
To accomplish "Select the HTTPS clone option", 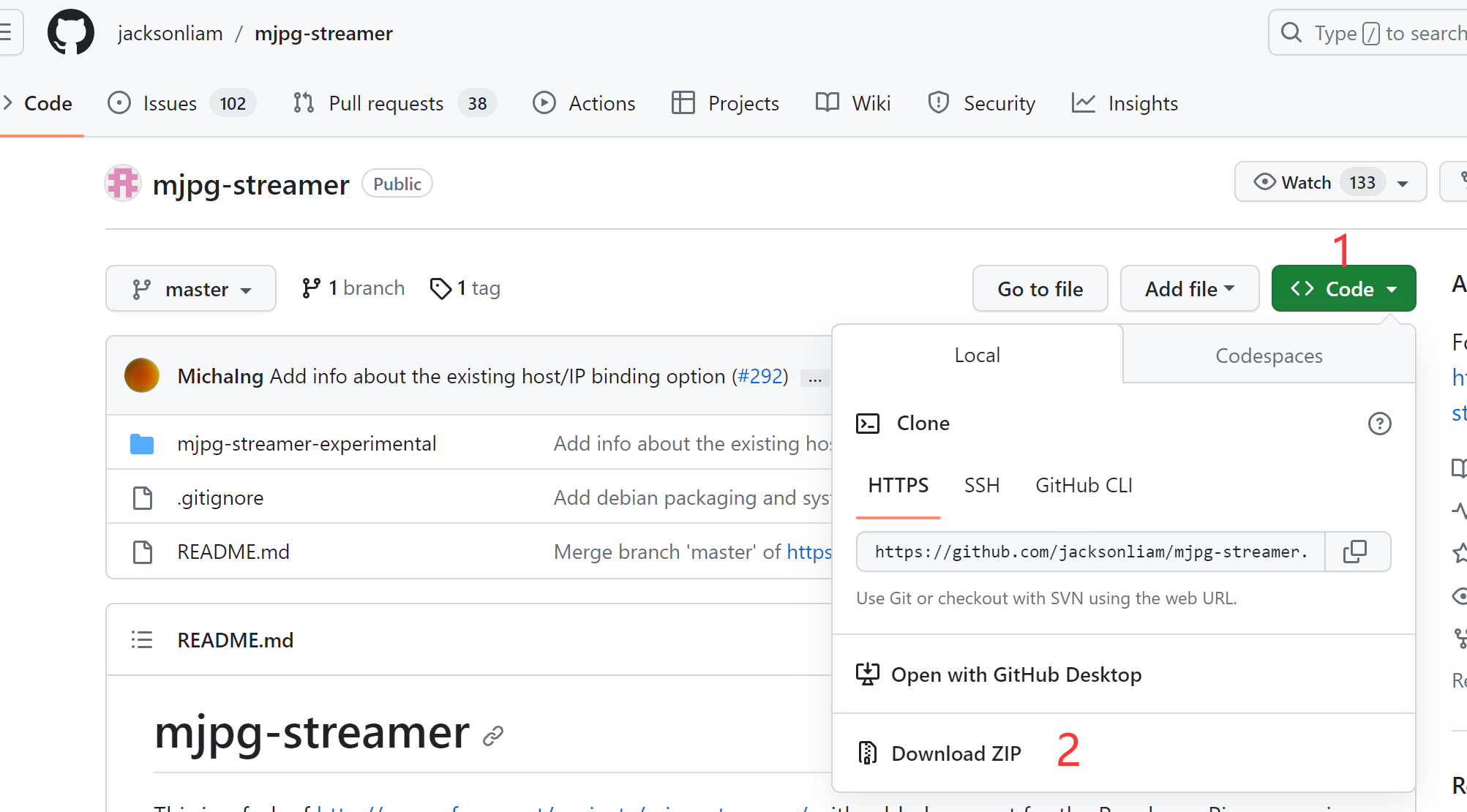I will 898,485.
